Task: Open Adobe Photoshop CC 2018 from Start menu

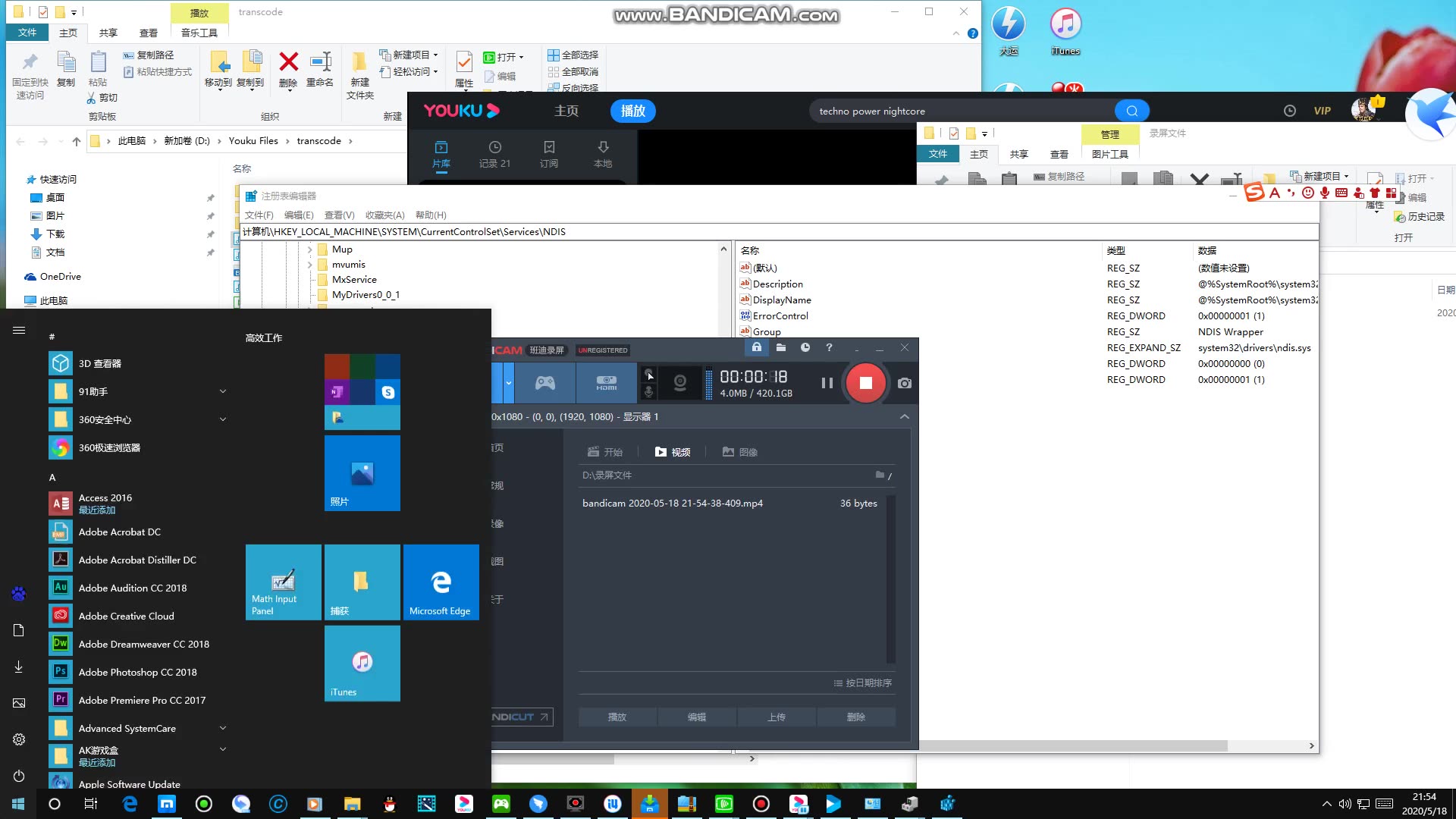Action: tap(138, 672)
